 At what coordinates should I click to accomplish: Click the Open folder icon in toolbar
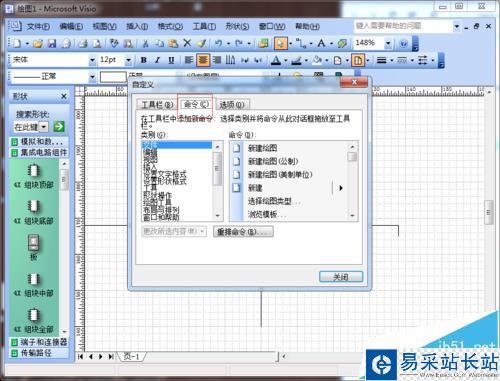38,43
